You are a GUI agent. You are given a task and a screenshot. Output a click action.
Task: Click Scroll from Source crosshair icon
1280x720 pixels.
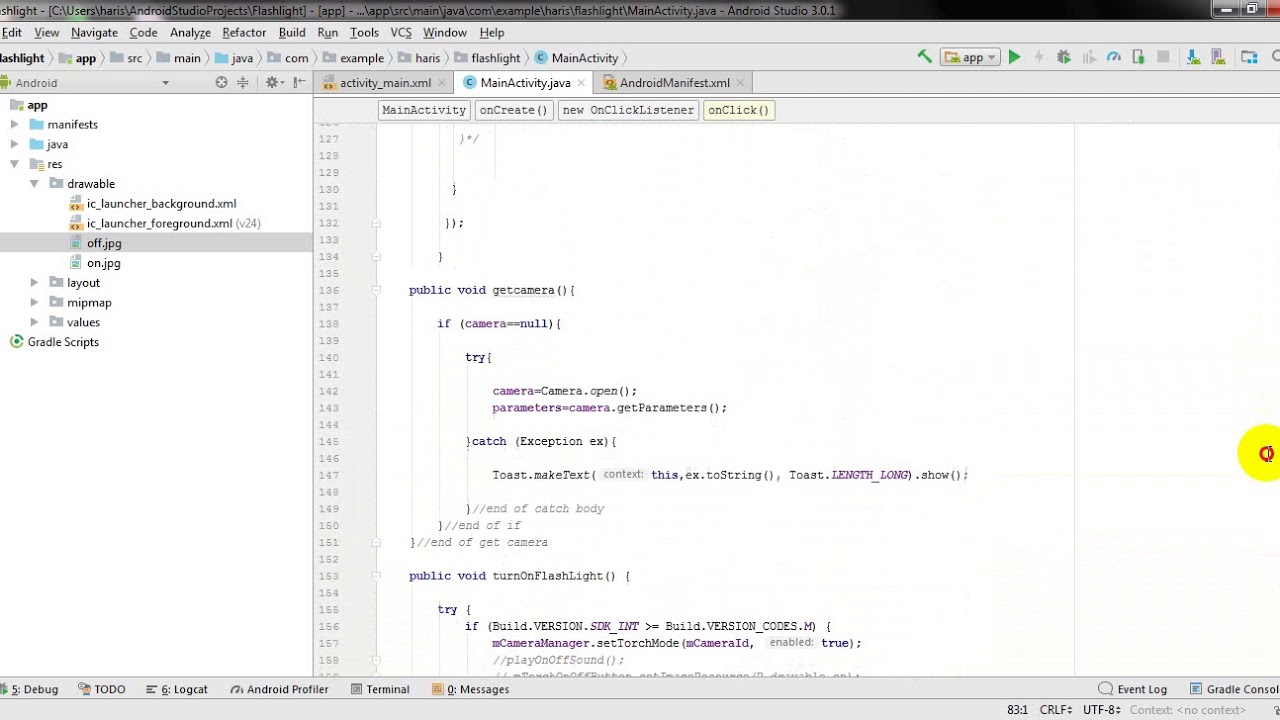pyautogui.click(x=221, y=83)
